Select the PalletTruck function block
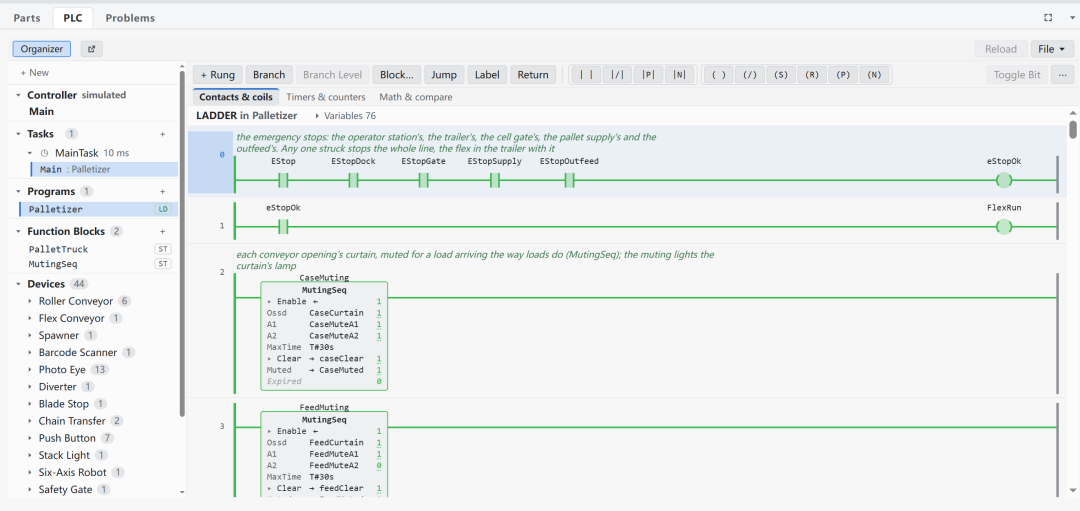Viewport: 1080px width, 511px height. [59, 249]
